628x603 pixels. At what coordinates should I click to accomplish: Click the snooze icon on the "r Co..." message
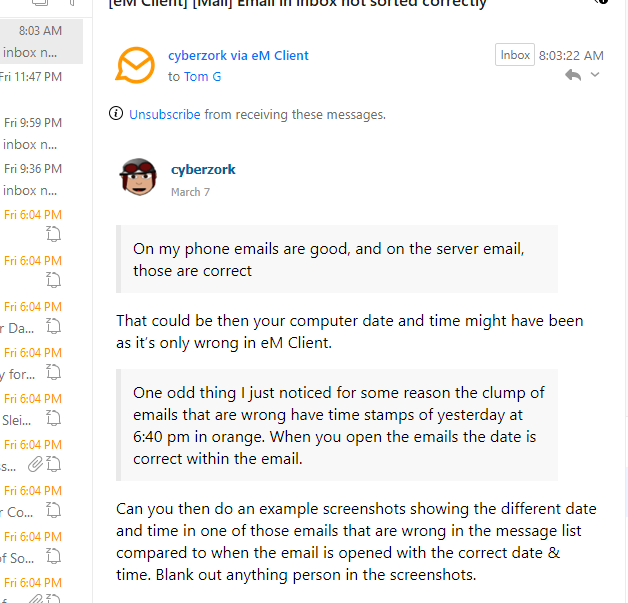pyautogui.click(x=55, y=510)
